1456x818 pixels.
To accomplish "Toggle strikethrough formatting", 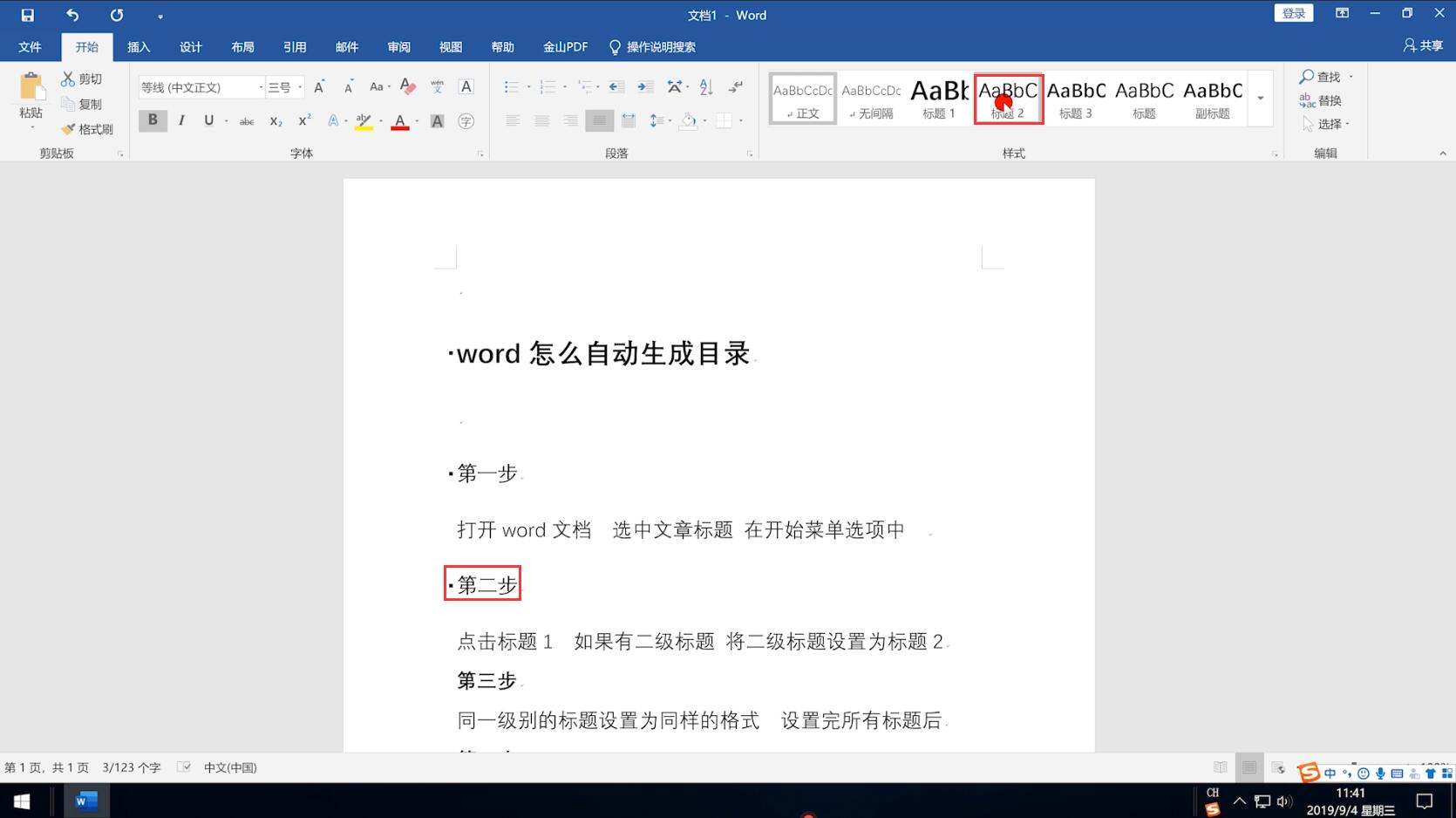I will [247, 121].
